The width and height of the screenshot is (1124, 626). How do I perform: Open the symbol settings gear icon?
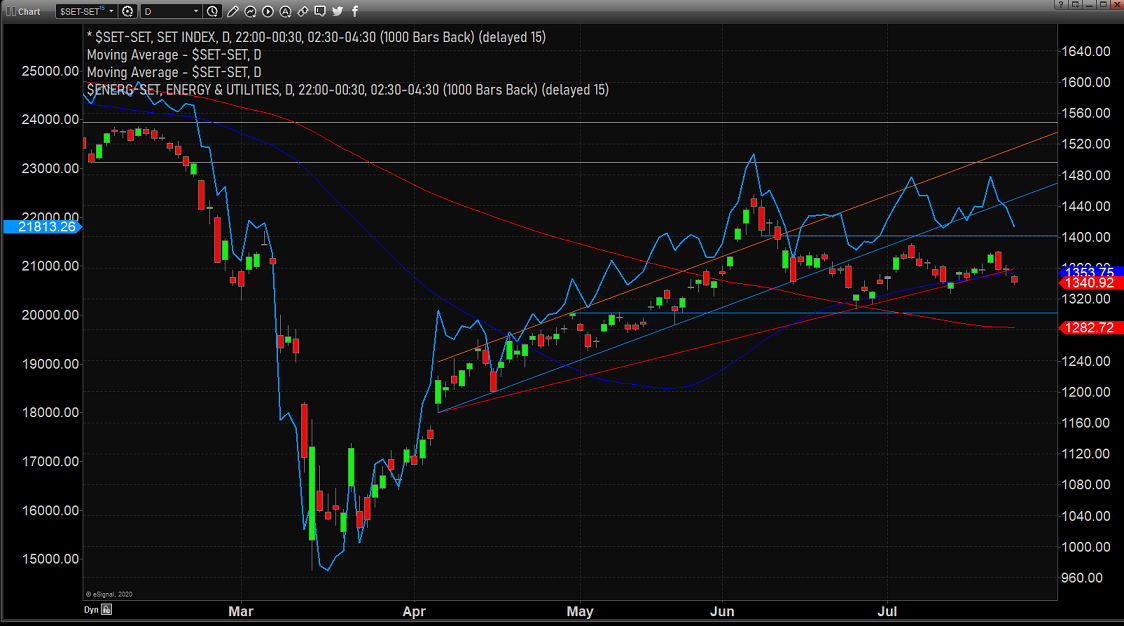tap(128, 11)
